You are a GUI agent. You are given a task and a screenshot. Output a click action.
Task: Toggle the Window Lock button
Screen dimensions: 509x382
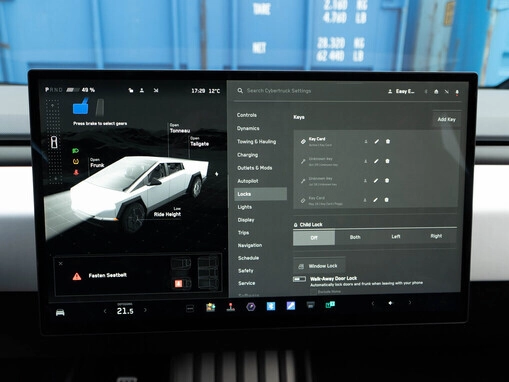[319, 266]
